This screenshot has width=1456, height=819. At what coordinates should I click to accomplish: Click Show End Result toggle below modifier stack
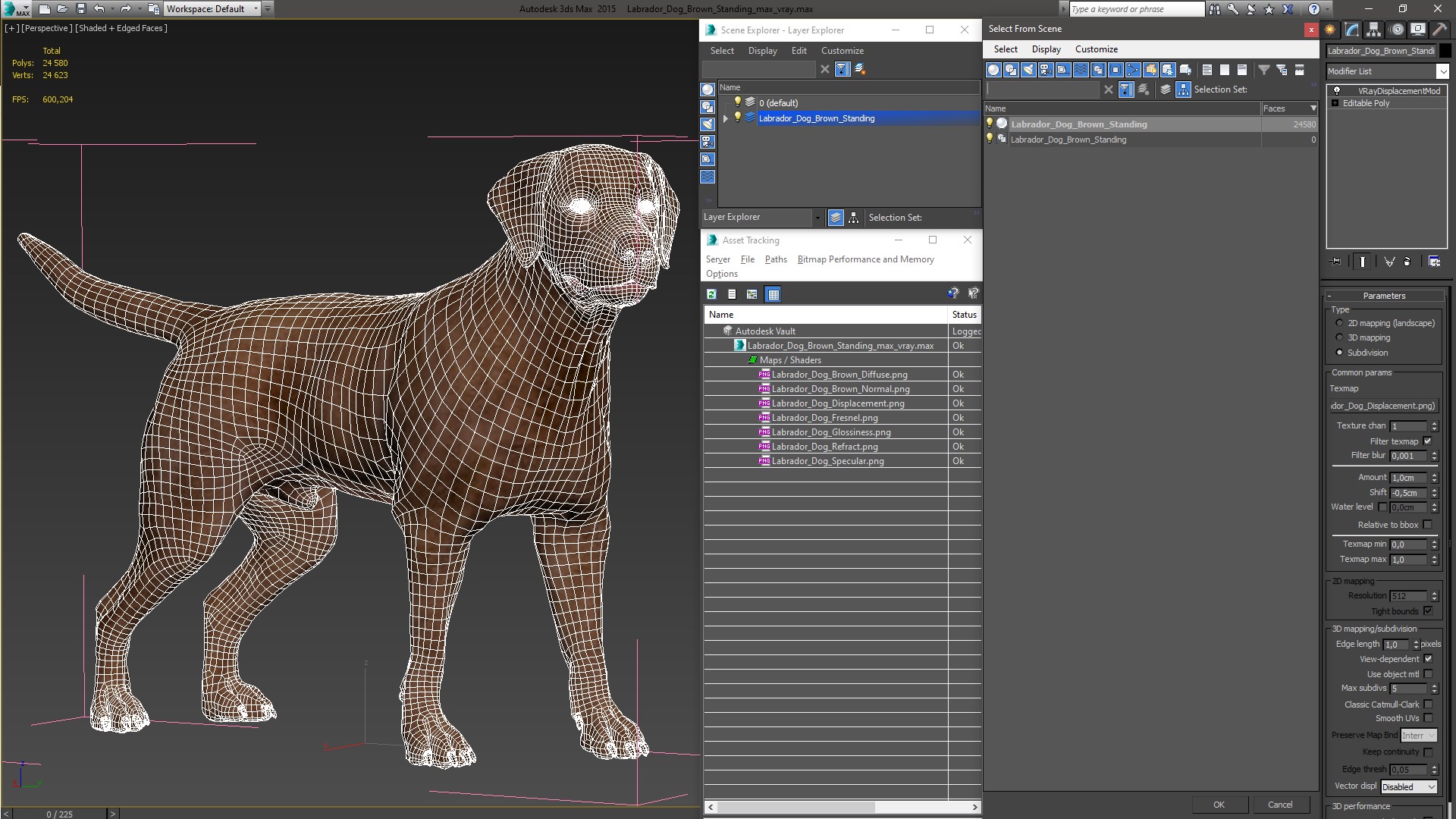click(1363, 262)
